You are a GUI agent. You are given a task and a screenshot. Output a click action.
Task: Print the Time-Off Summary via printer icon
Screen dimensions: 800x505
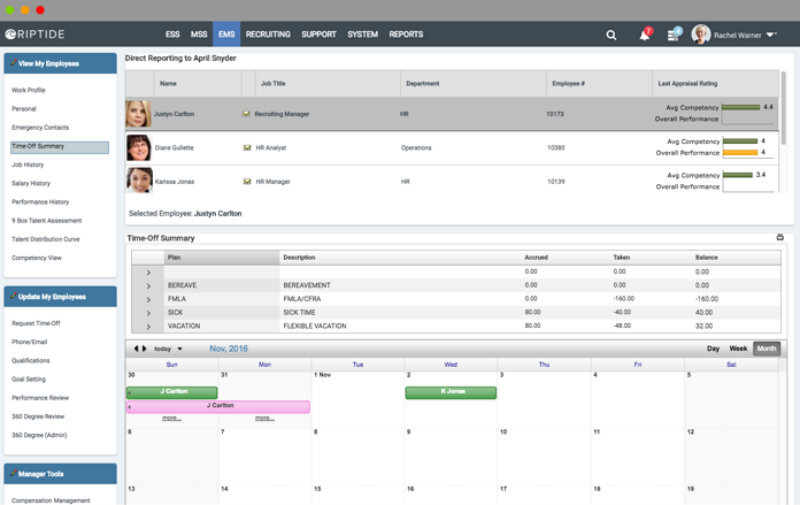pos(780,238)
